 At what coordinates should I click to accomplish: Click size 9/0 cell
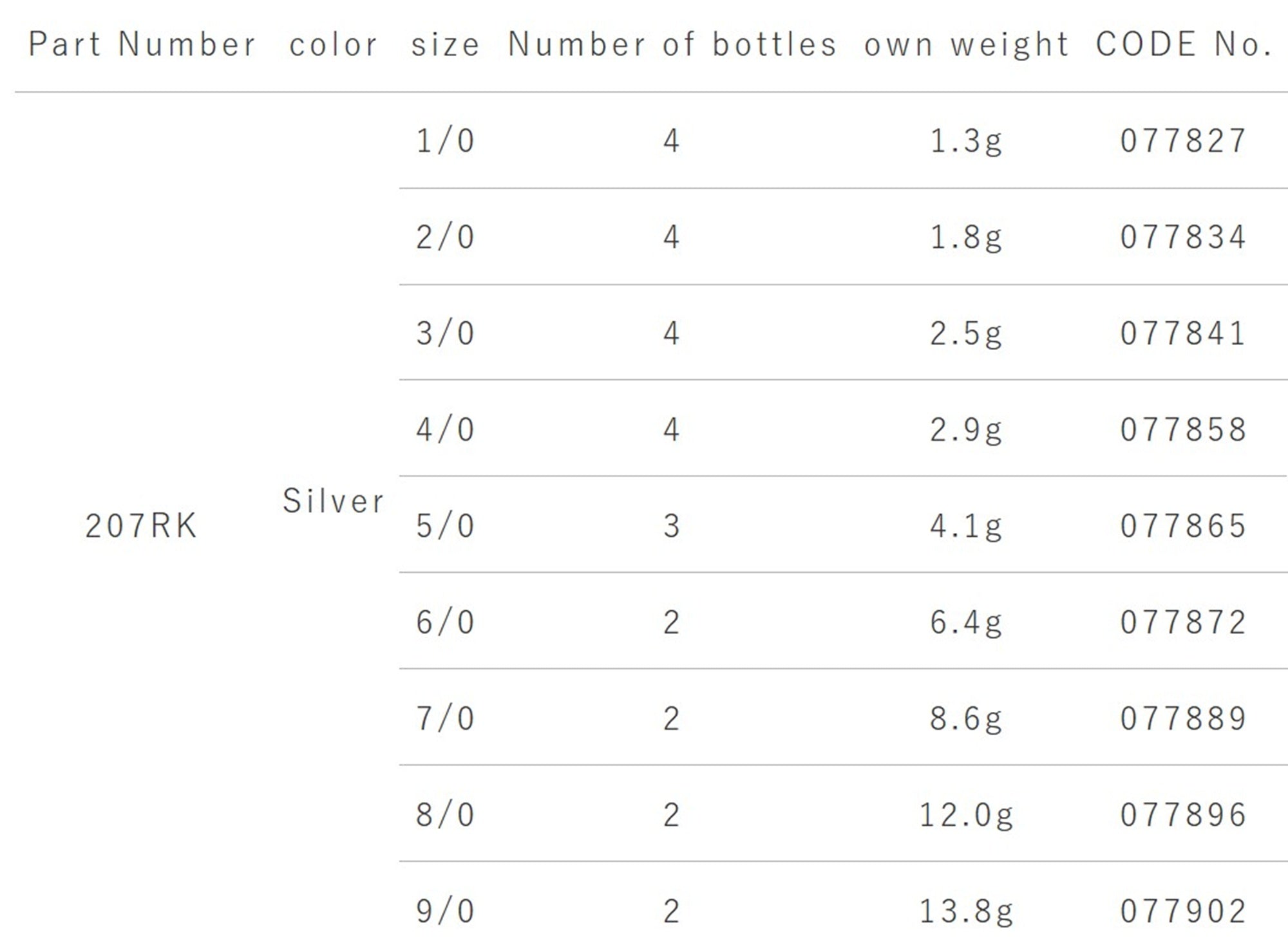pos(445,911)
